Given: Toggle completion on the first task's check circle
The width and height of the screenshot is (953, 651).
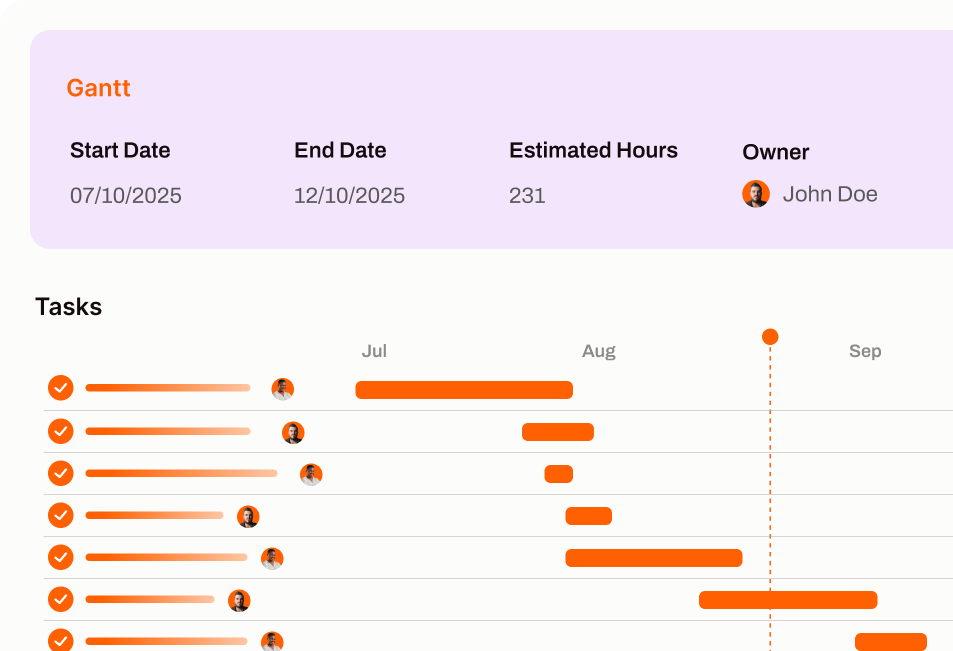Looking at the screenshot, I should (60, 388).
